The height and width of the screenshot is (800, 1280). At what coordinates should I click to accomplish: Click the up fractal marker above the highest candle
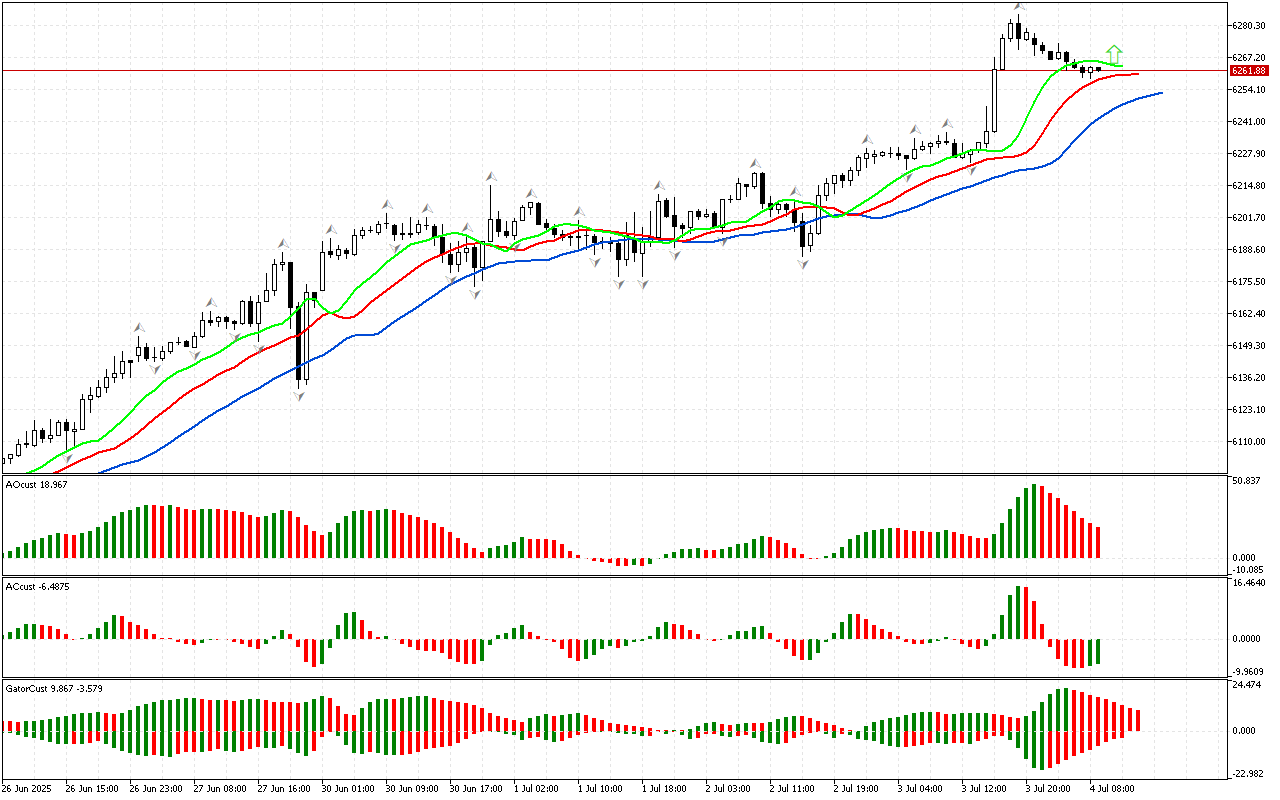tap(1018, 7)
